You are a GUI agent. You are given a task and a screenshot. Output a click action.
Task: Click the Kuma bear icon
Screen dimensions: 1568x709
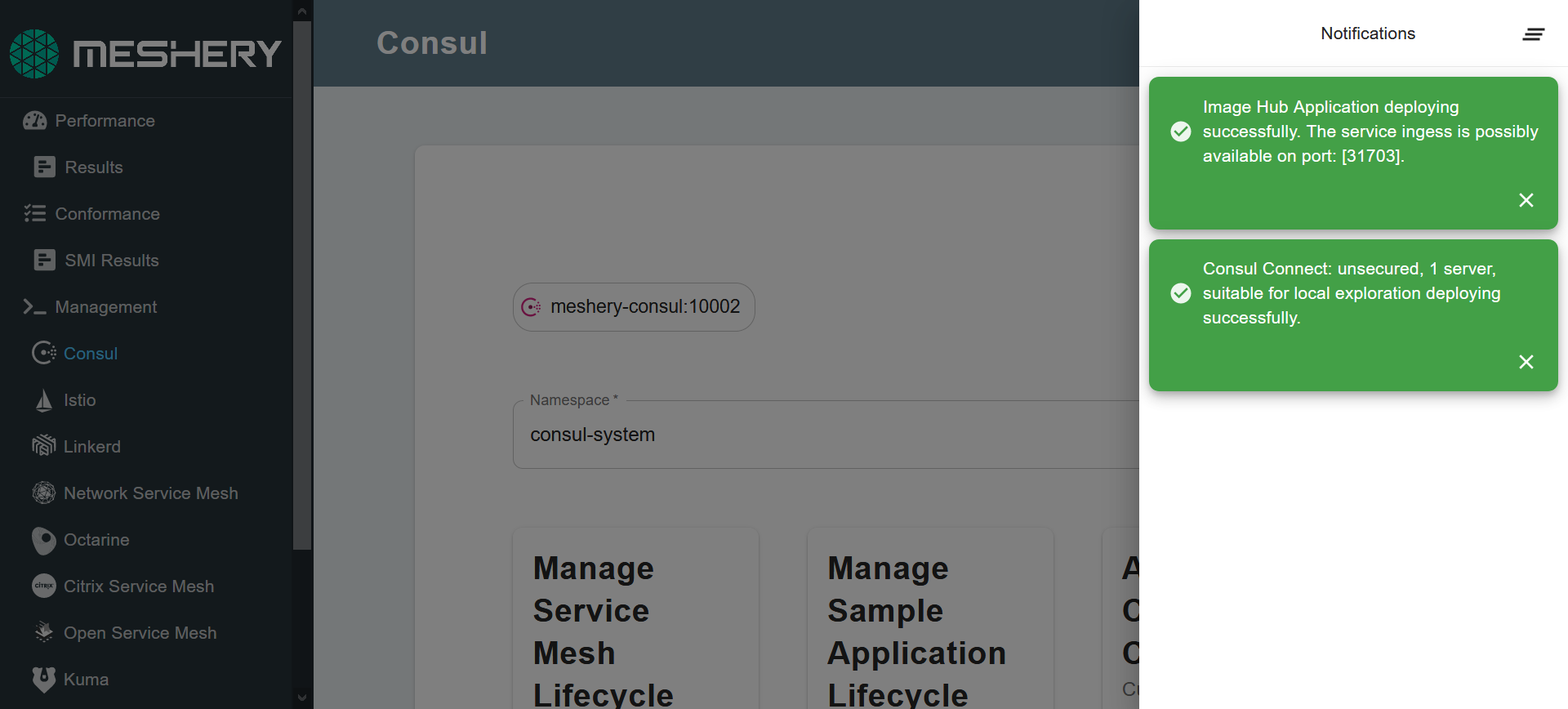[x=44, y=680]
